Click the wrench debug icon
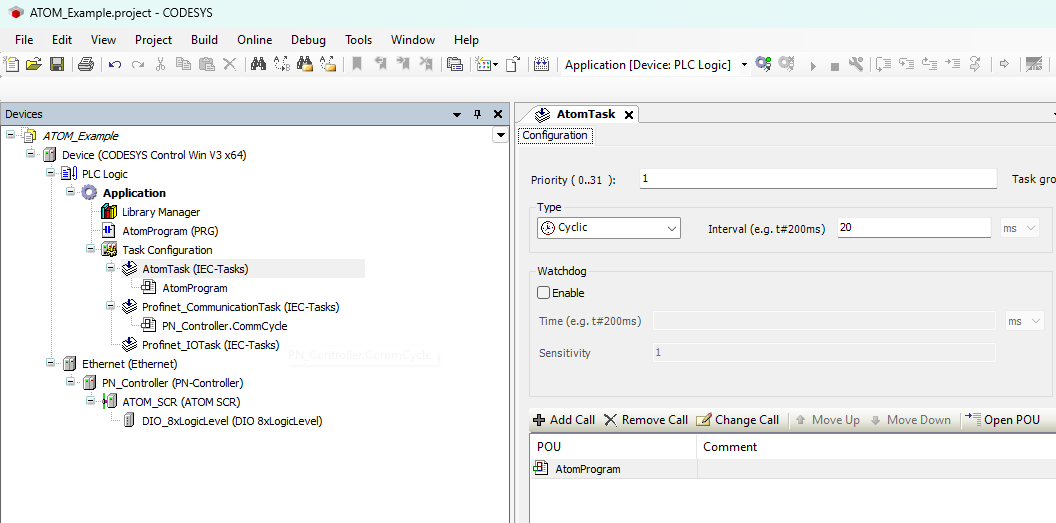The width and height of the screenshot is (1056, 523). coord(856,65)
